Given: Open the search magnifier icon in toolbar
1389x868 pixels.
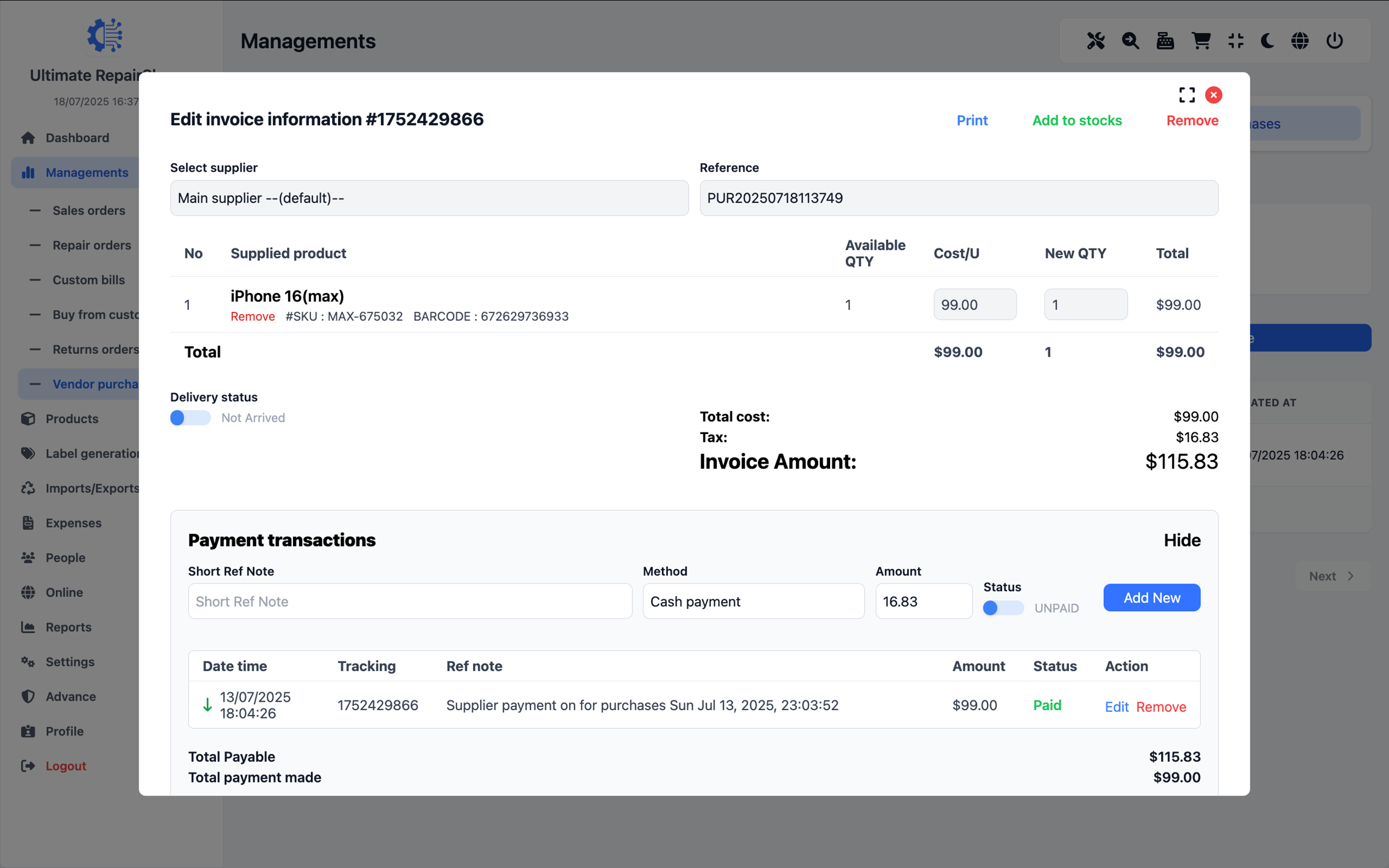Looking at the screenshot, I should click(x=1130, y=41).
